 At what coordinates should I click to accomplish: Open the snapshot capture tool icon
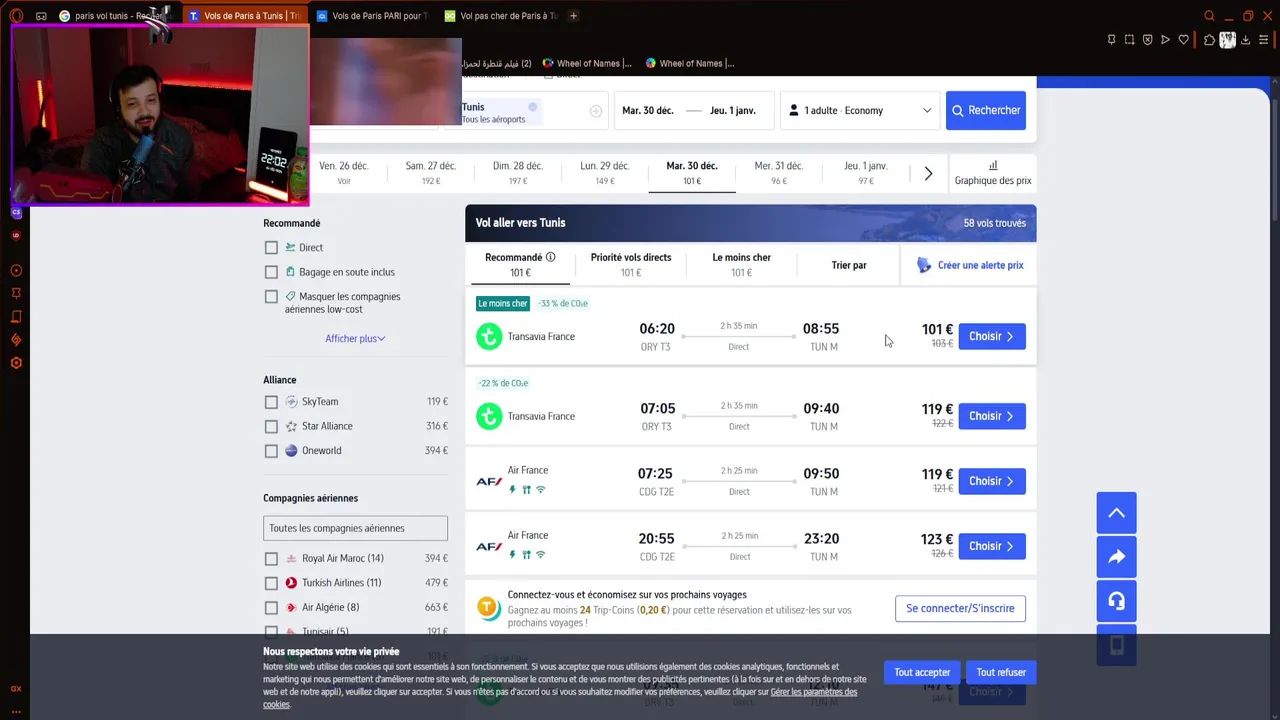1129,40
